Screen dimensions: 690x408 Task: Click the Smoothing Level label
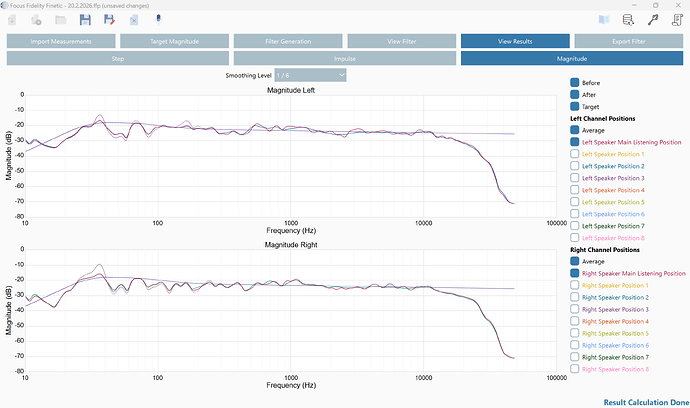248,75
